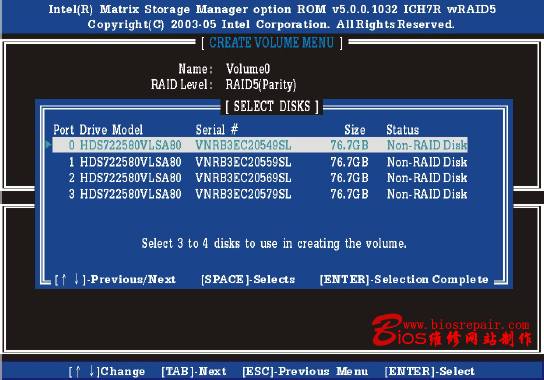Screen dimensions: 544x380
Task: Click the Port column header
Action: (63, 130)
